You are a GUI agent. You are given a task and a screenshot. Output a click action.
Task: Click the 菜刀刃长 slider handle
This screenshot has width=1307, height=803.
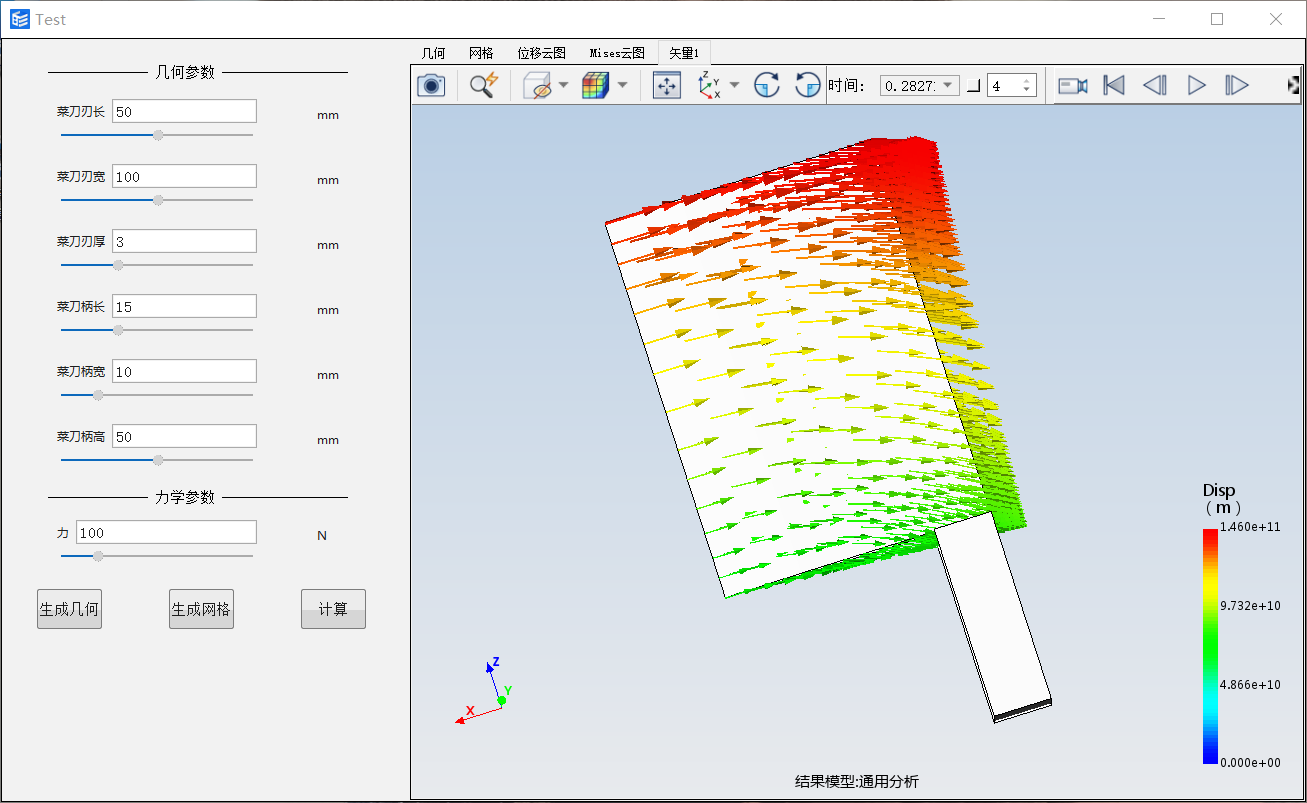click(x=158, y=135)
